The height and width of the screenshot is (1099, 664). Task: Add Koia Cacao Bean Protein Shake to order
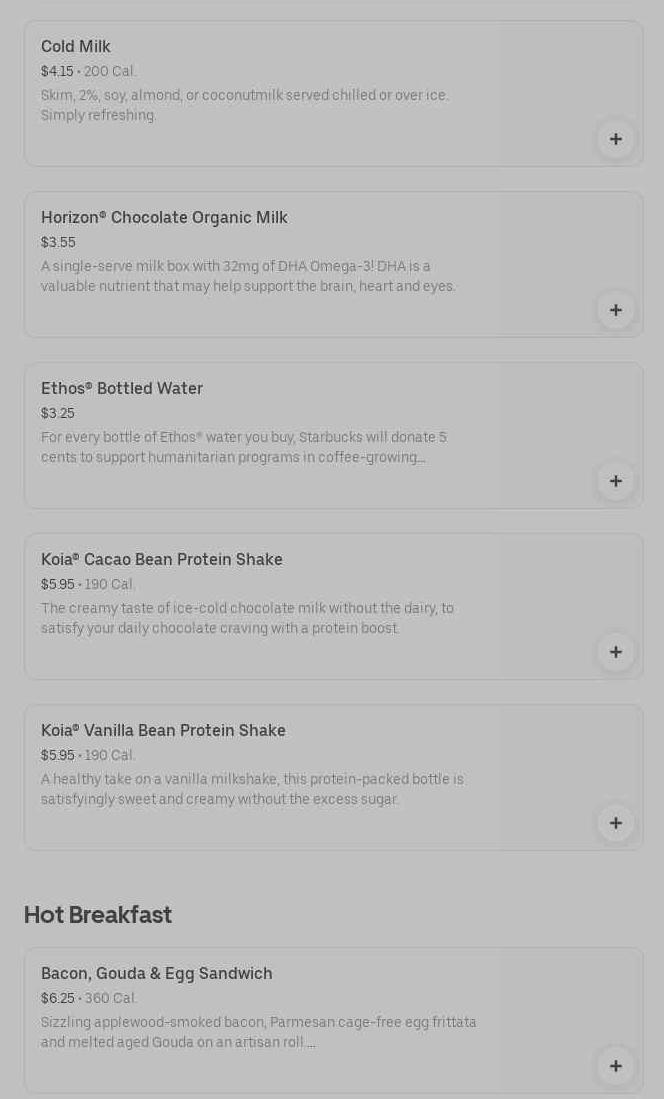(615, 652)
